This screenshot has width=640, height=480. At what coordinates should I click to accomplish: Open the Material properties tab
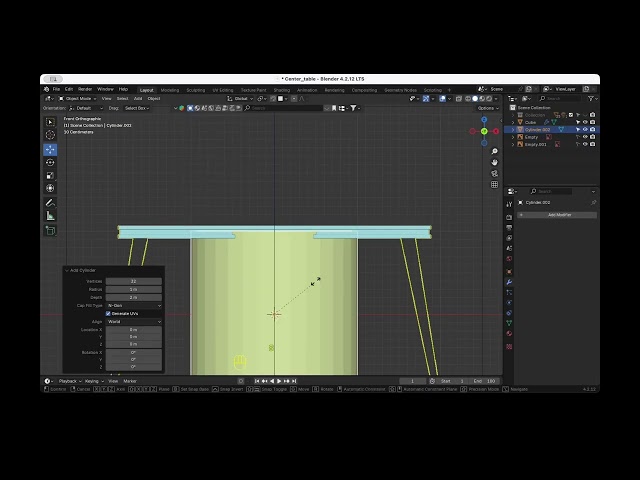click(509, 333)
